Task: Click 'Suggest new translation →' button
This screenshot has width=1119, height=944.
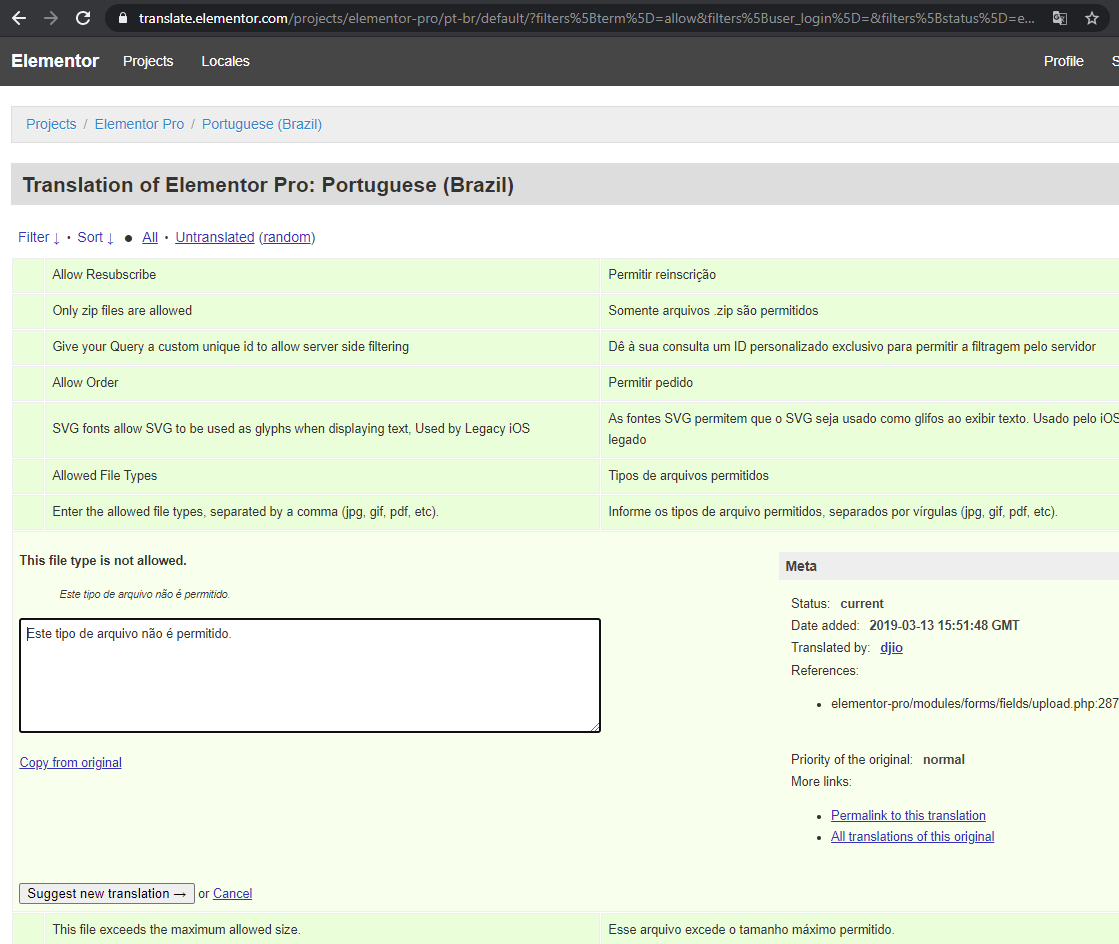Action: coord(107,893)
